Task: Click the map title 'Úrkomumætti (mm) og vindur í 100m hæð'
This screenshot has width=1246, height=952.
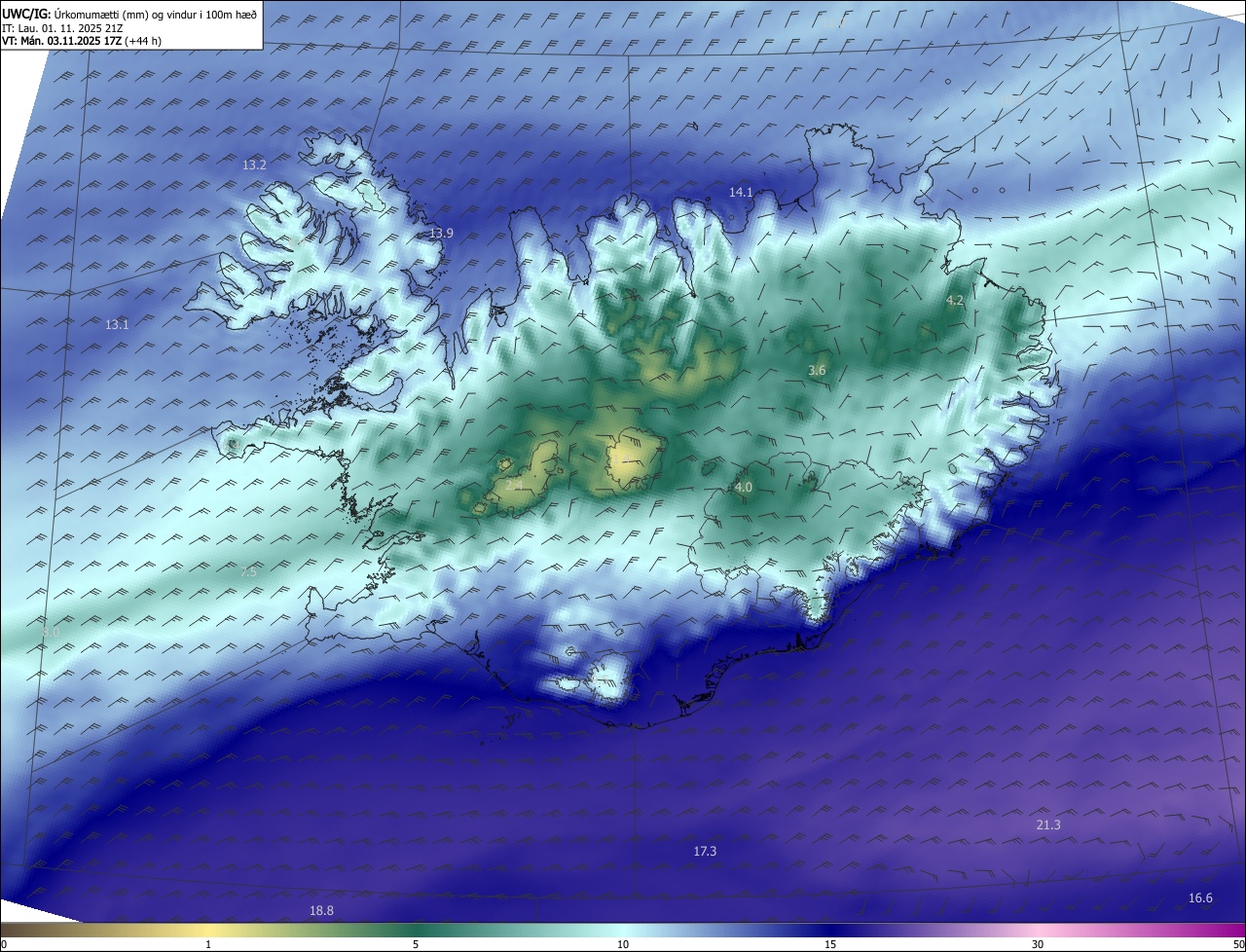Action: pyautogui.click(x=154, y=15)
